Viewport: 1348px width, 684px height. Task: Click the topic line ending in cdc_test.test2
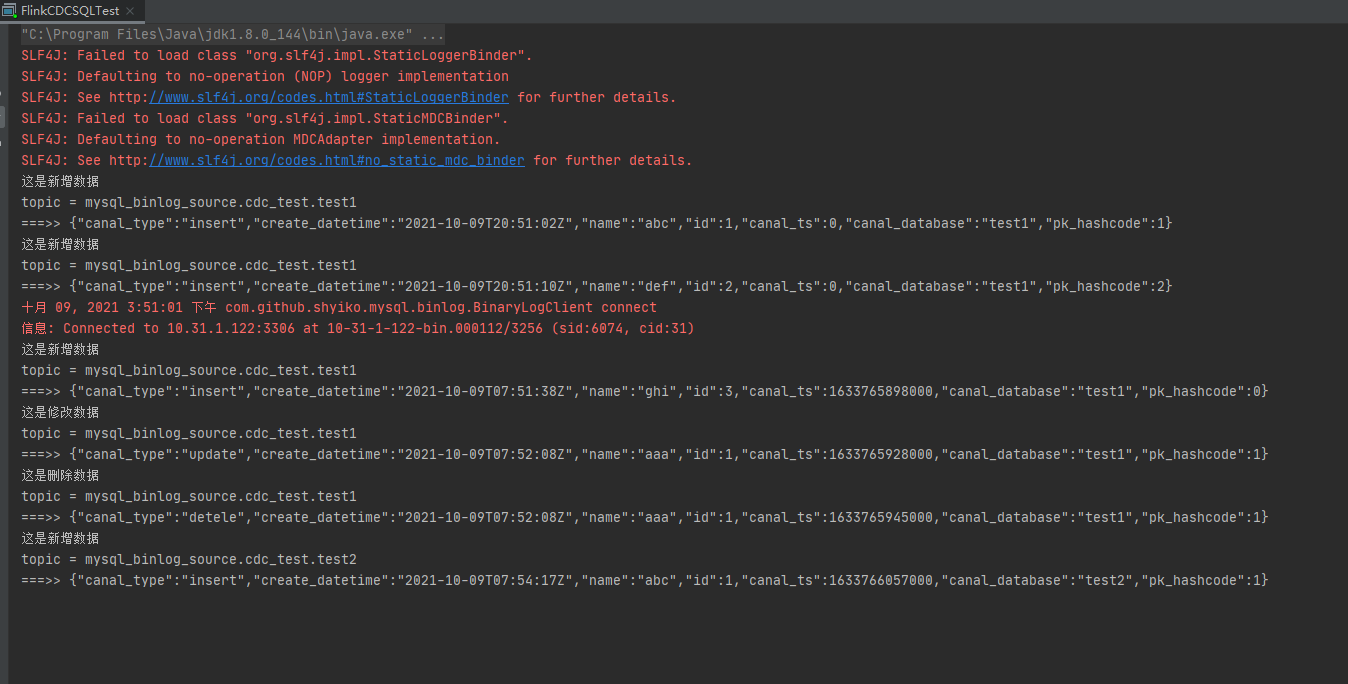pyautogui.click(x=189, y=559)
